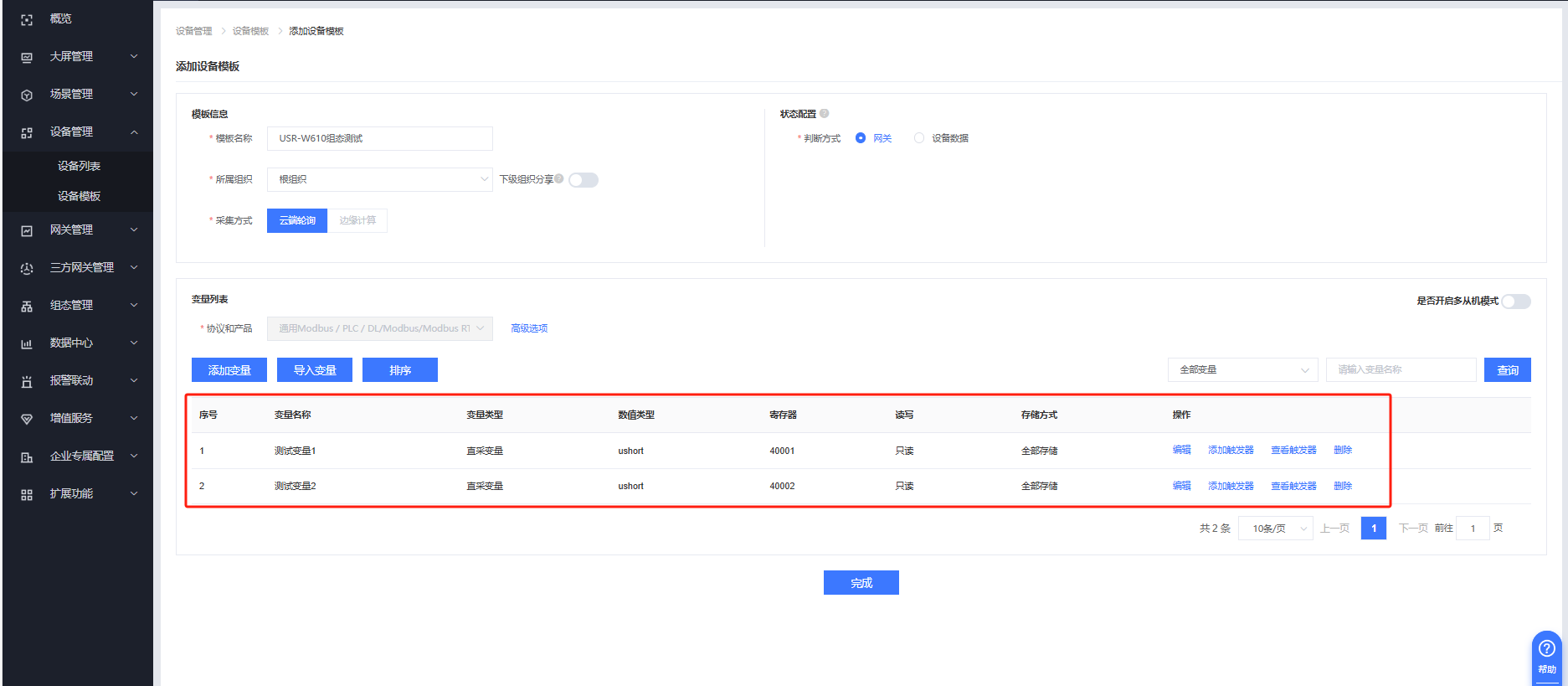Click the 请输入变量名称 search field
The width and height of the screenshot is (1568, 686).
pos(1401,369)
